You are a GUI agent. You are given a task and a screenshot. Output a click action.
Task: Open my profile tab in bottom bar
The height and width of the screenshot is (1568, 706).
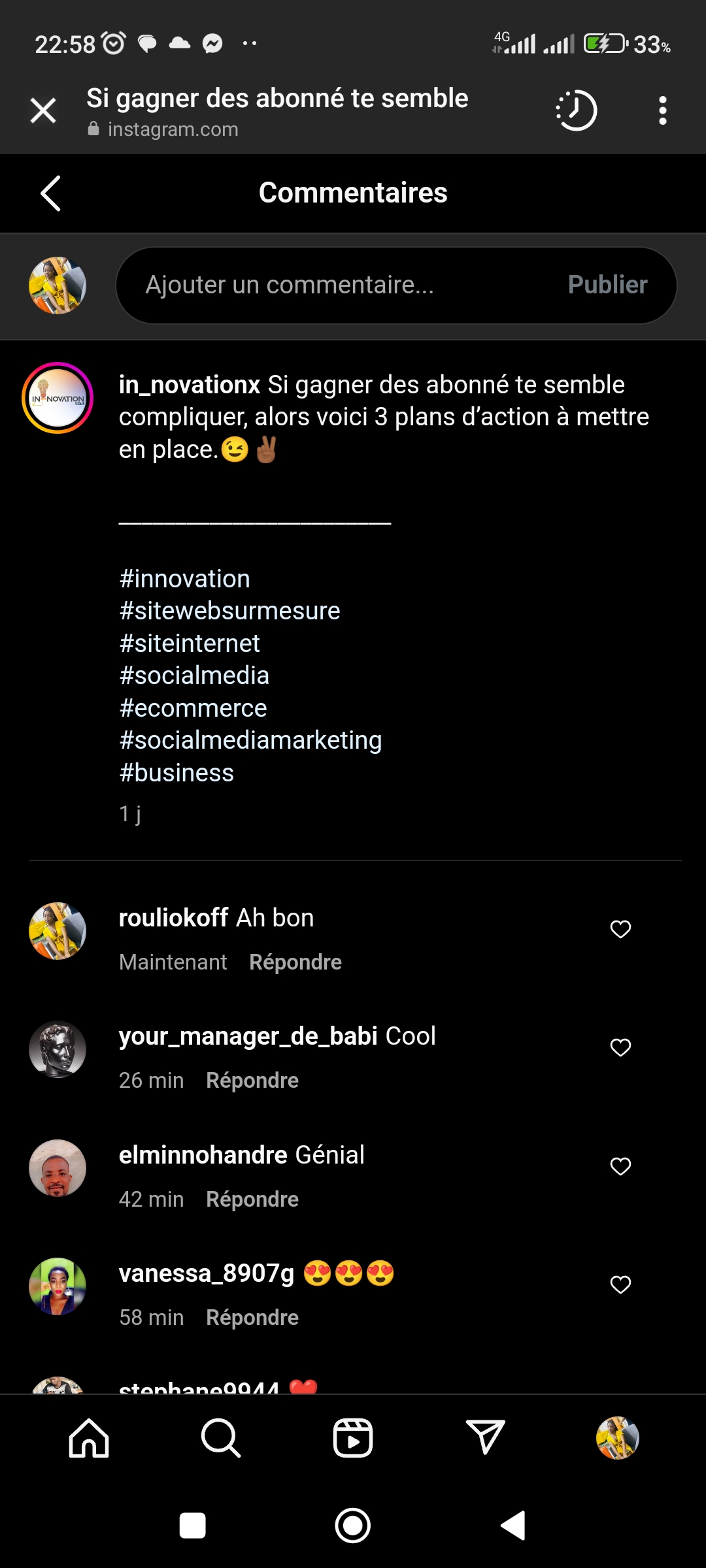(617, 1438)
